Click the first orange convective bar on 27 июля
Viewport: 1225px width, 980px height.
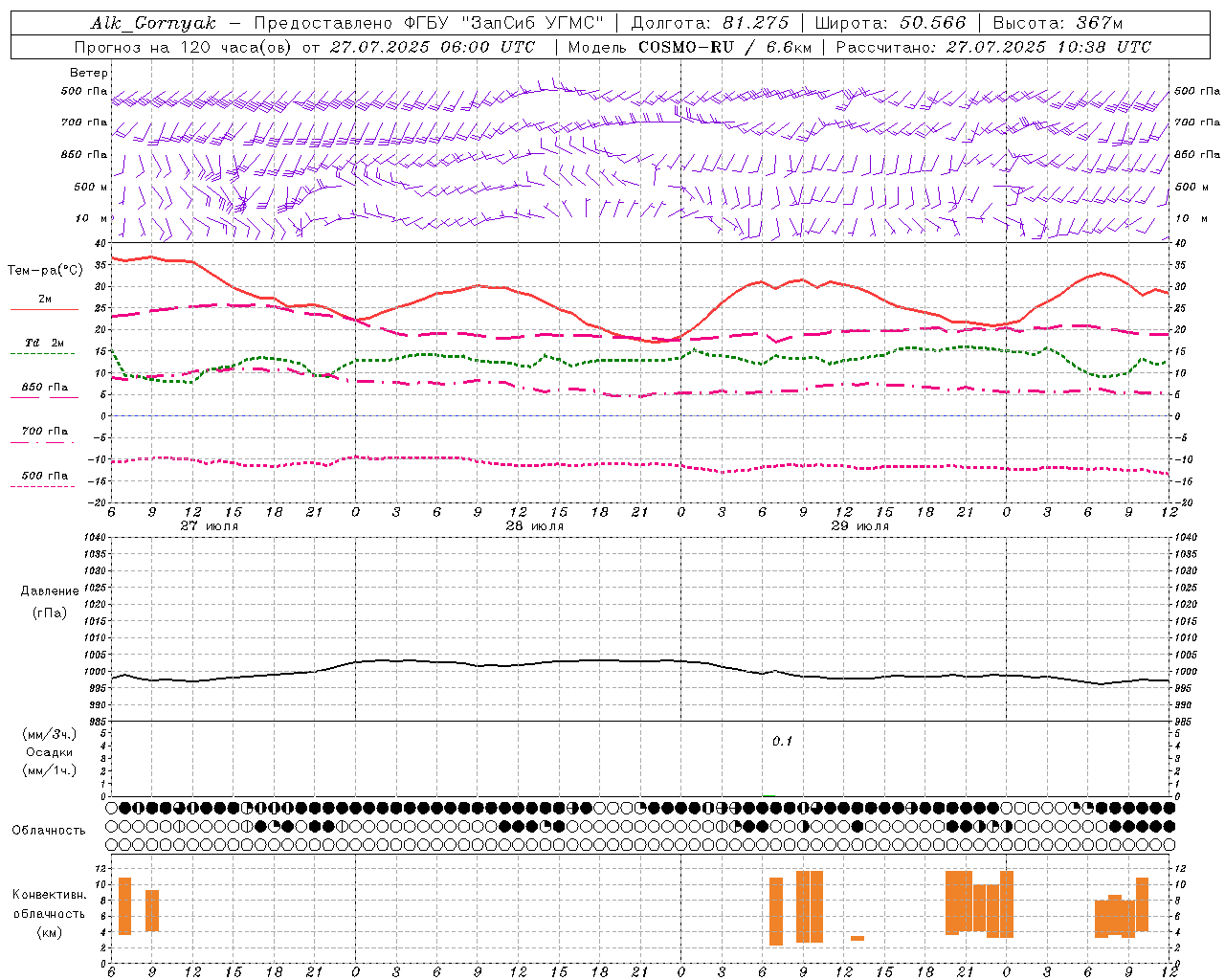point(124,906)
